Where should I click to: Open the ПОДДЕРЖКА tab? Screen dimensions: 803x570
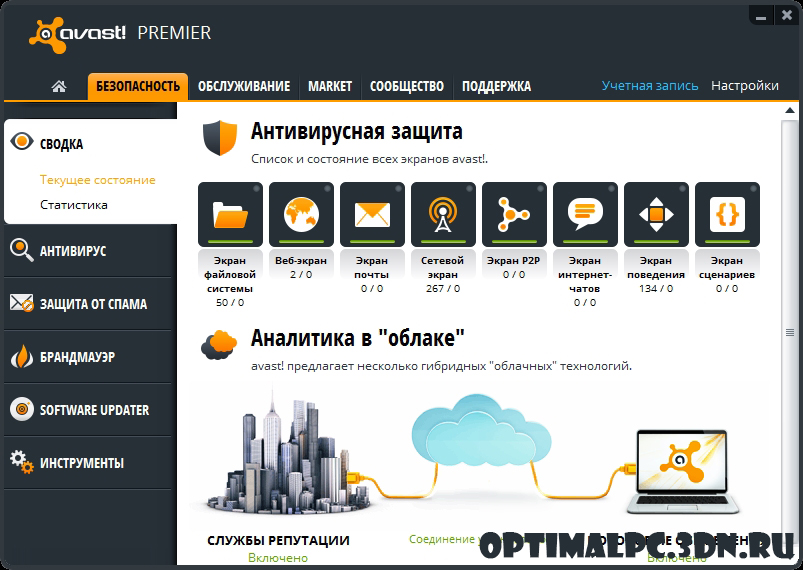tap(496, 86)
